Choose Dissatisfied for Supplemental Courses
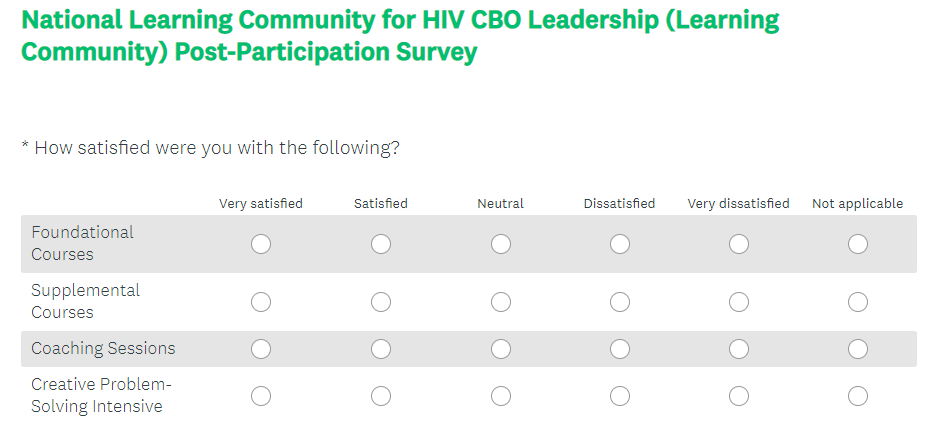 (620, 302)
